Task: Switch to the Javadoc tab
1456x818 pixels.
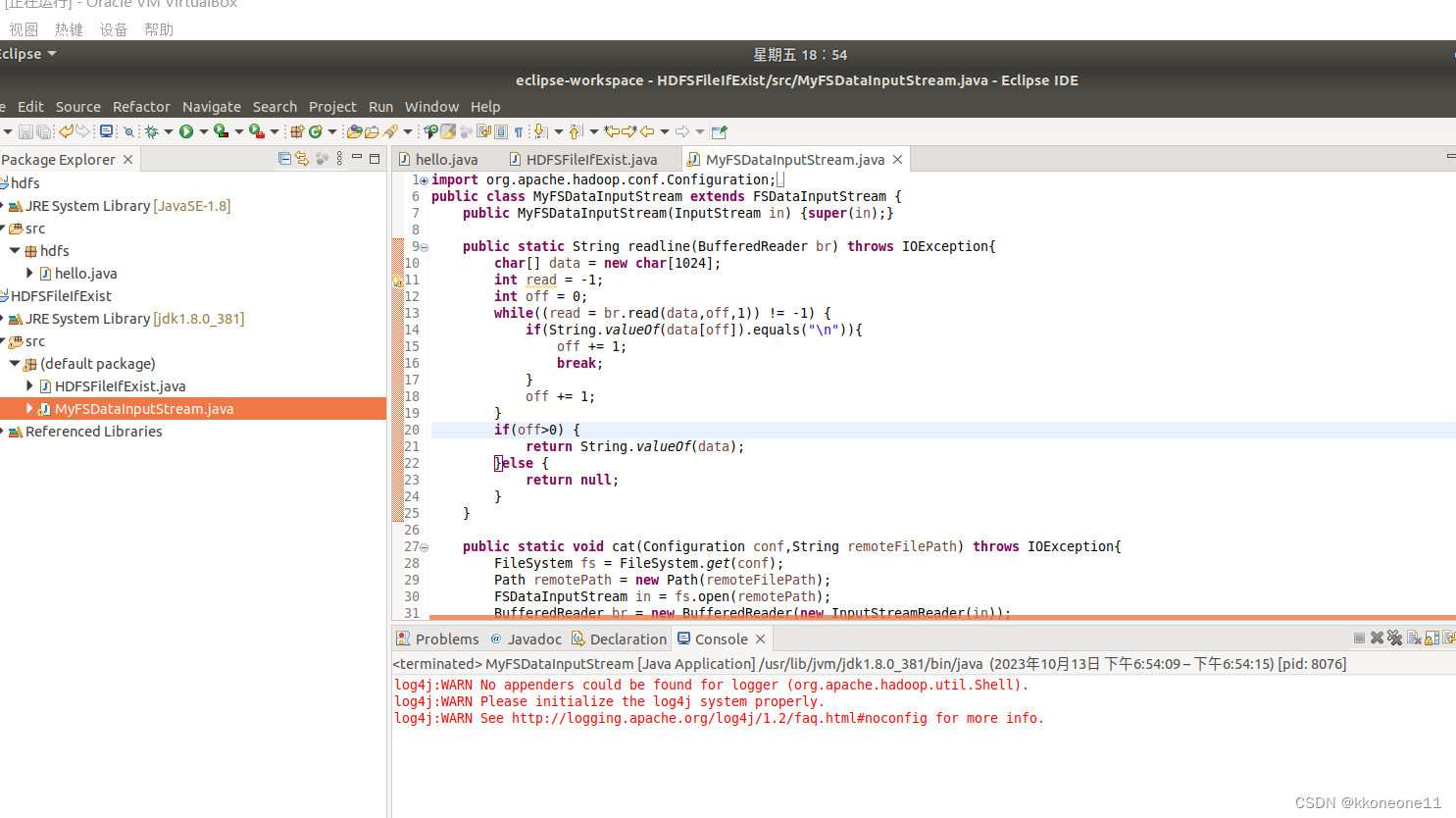Action: coord(527,639)
